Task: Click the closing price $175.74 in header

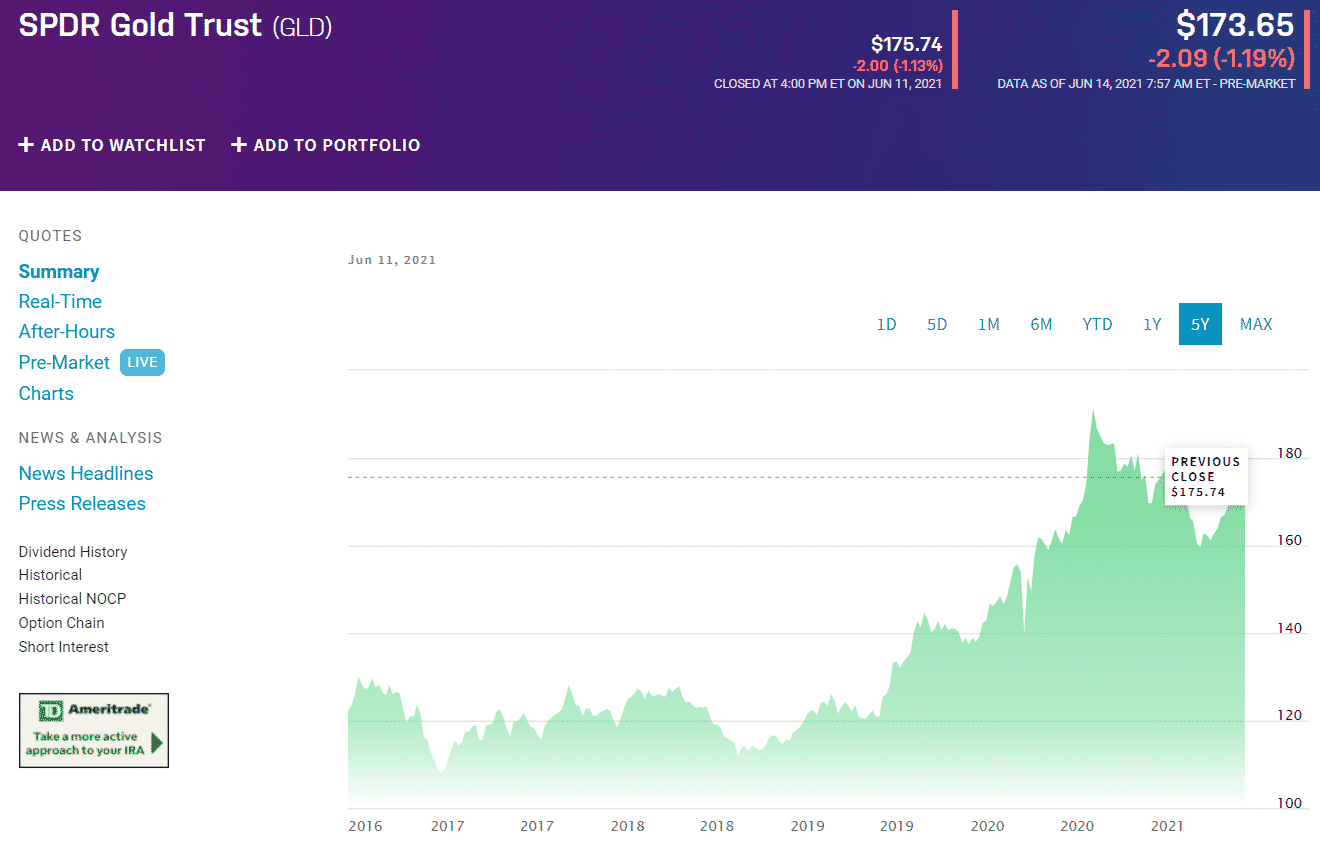Action: click(907, 44)
